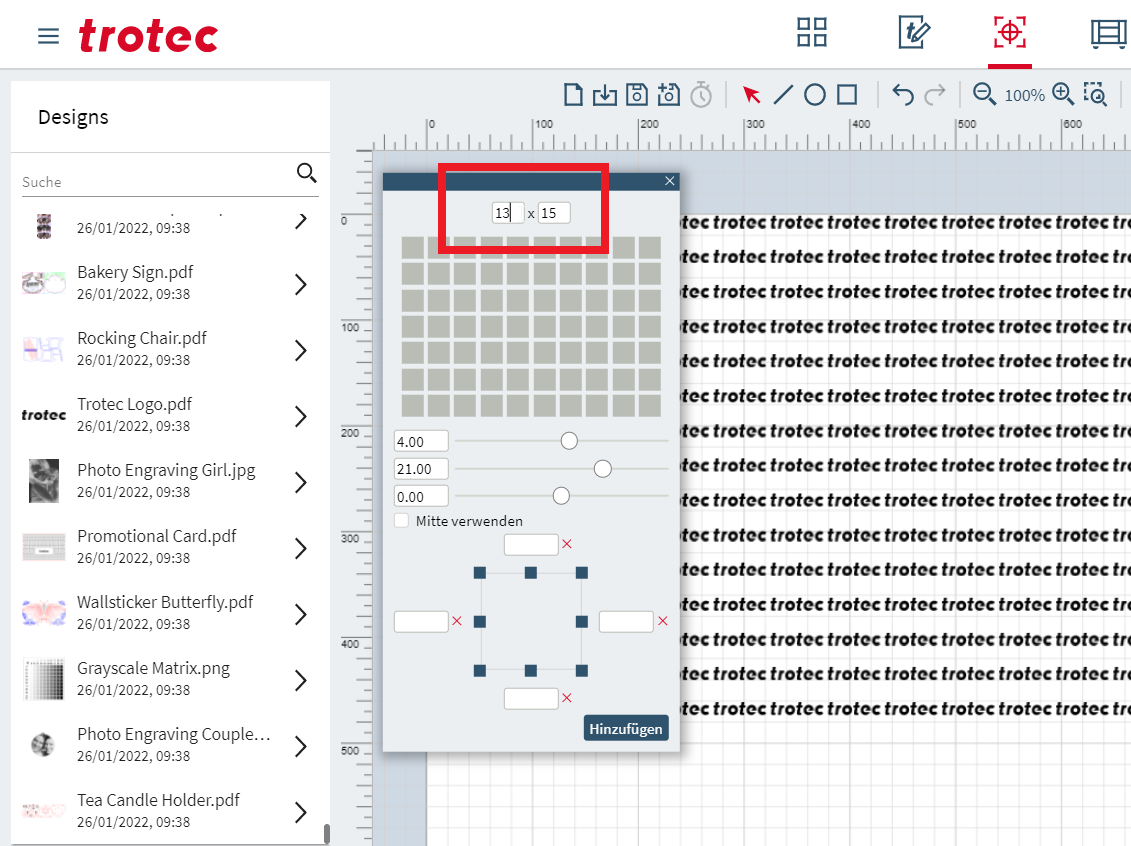Screen dimensions: 1131x846
Task: Click the slider handle for 21.00 value
Action: point(602,468)
